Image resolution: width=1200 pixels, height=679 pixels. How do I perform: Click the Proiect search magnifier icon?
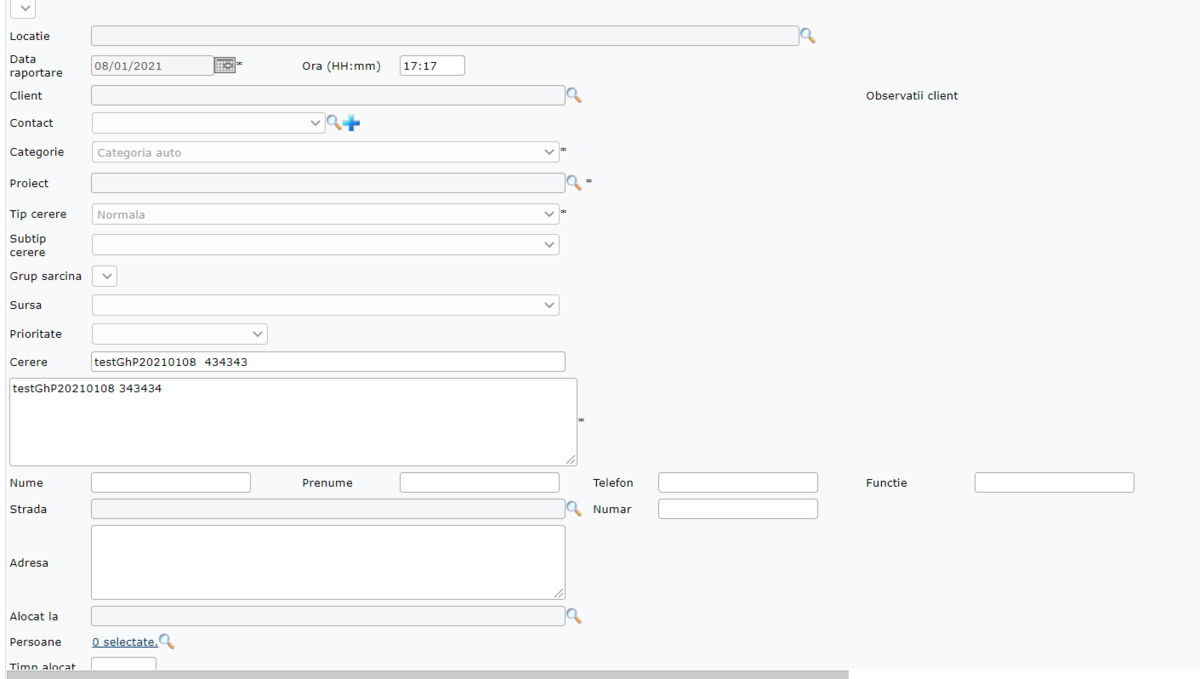(x=574, y=183)
